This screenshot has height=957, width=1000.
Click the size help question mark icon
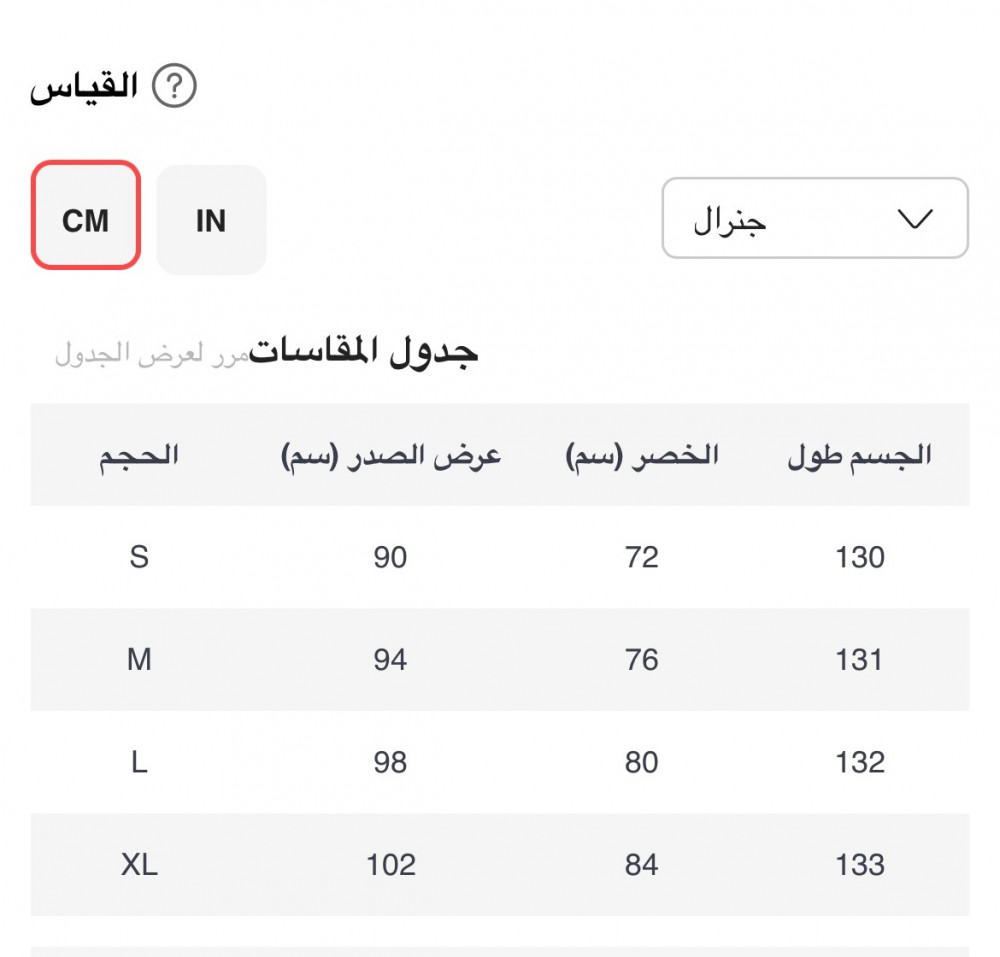174,87
